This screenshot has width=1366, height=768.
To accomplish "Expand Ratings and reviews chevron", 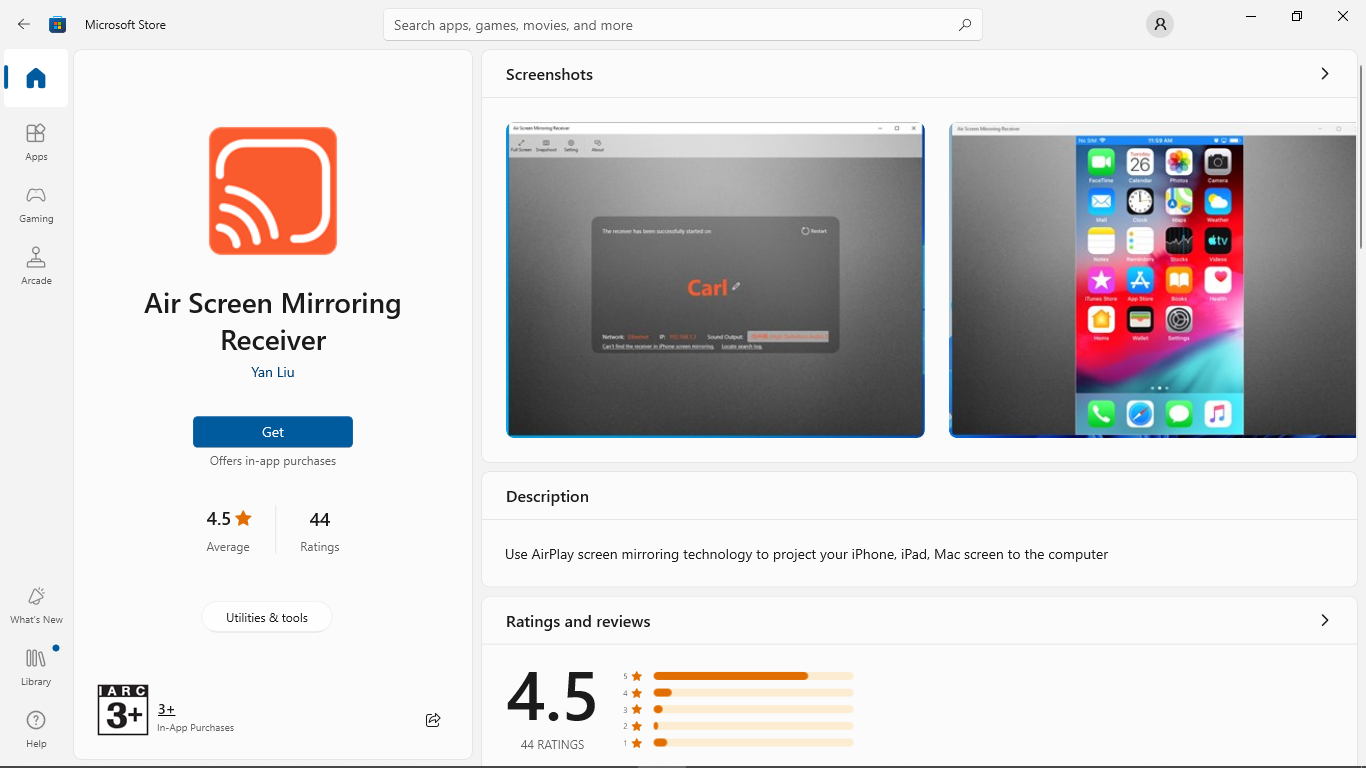I will [1325, 621].
